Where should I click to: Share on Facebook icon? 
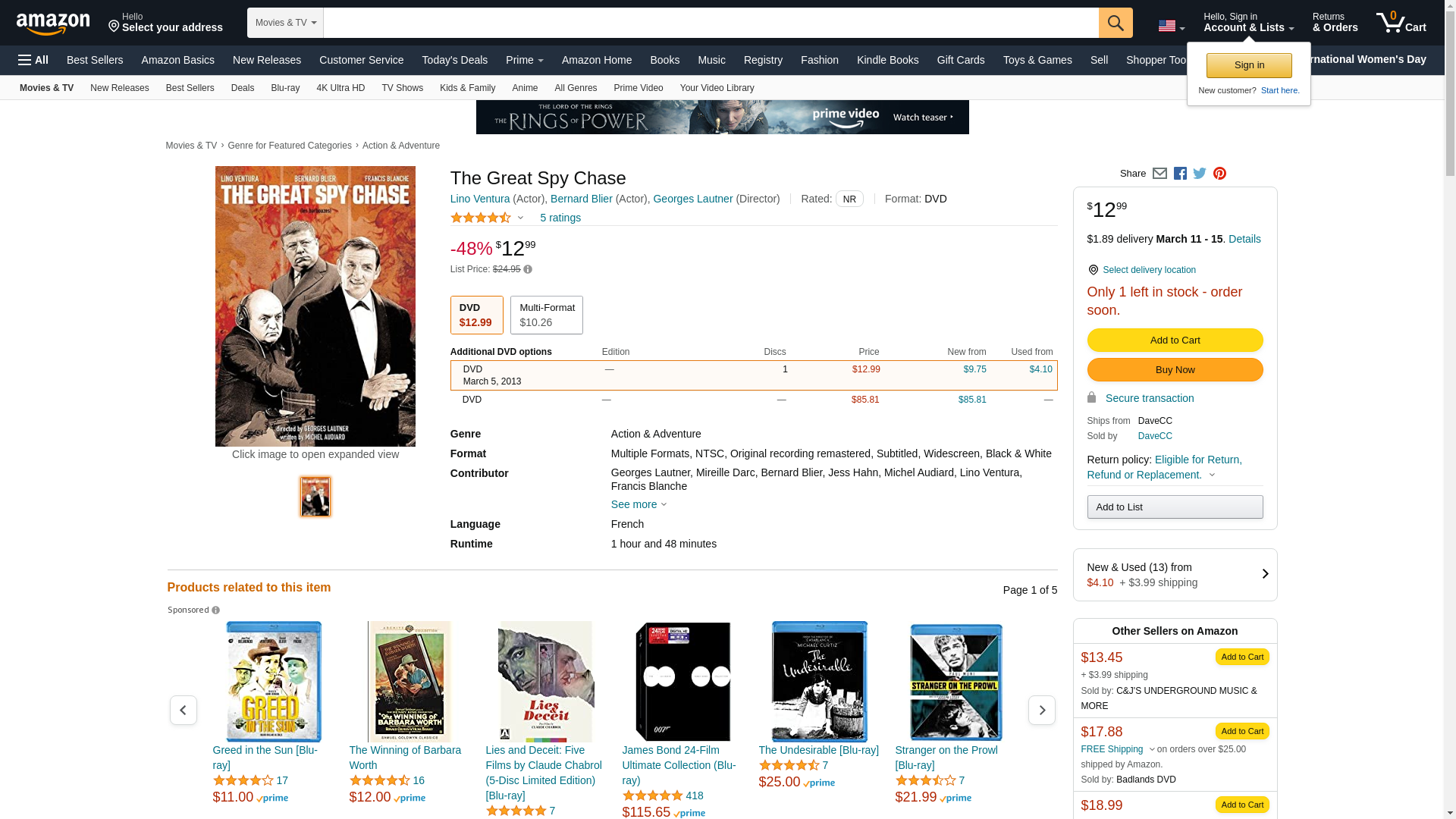[x=1180, y=174]
